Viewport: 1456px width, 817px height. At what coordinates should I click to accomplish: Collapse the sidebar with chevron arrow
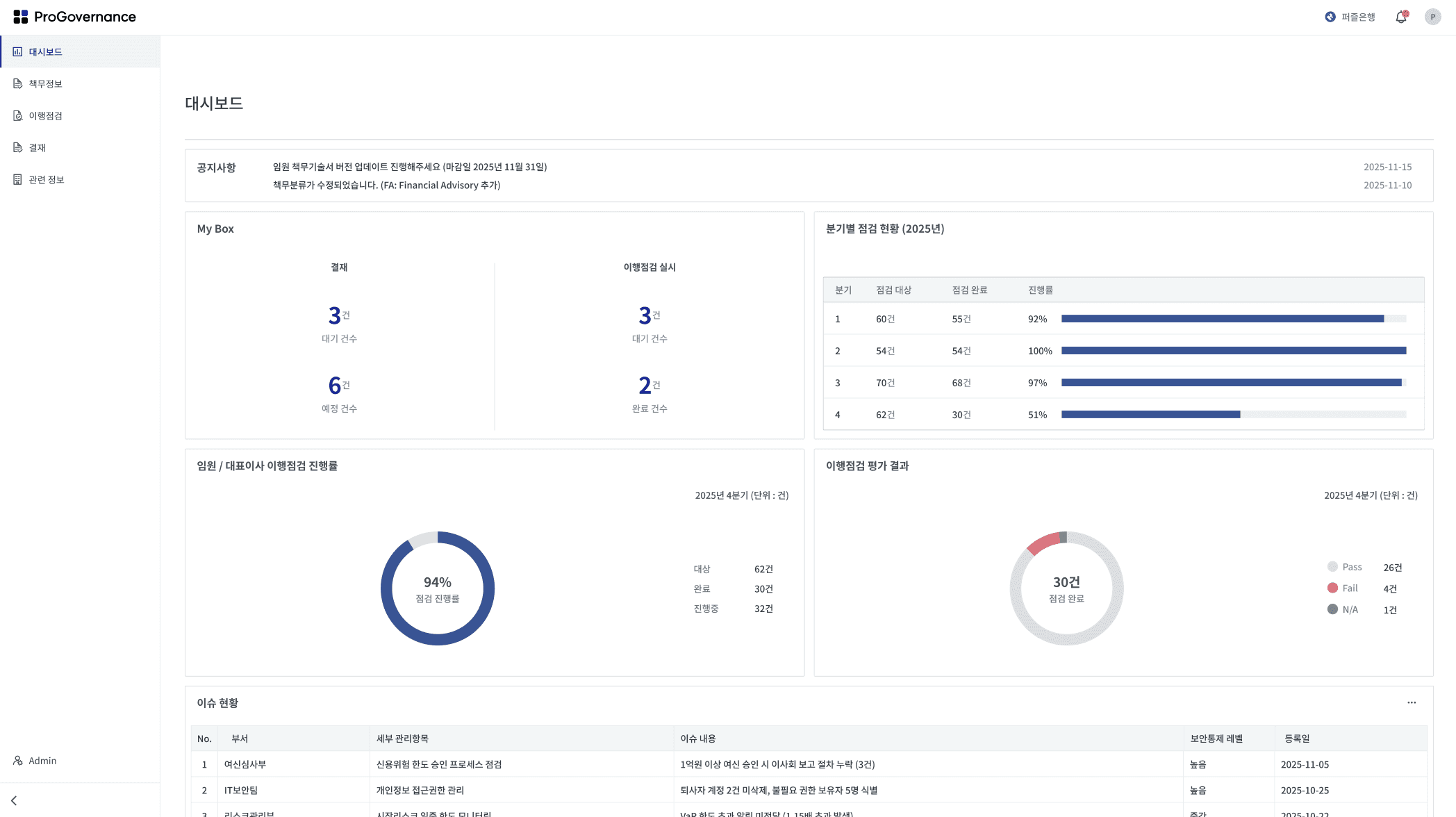coord(14,800)
